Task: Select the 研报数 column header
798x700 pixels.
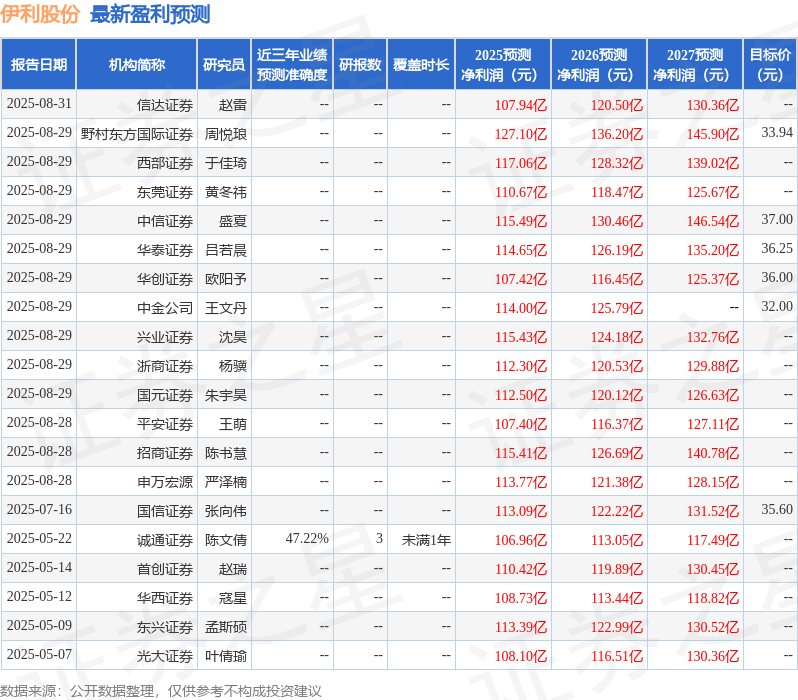Action: 360,65
